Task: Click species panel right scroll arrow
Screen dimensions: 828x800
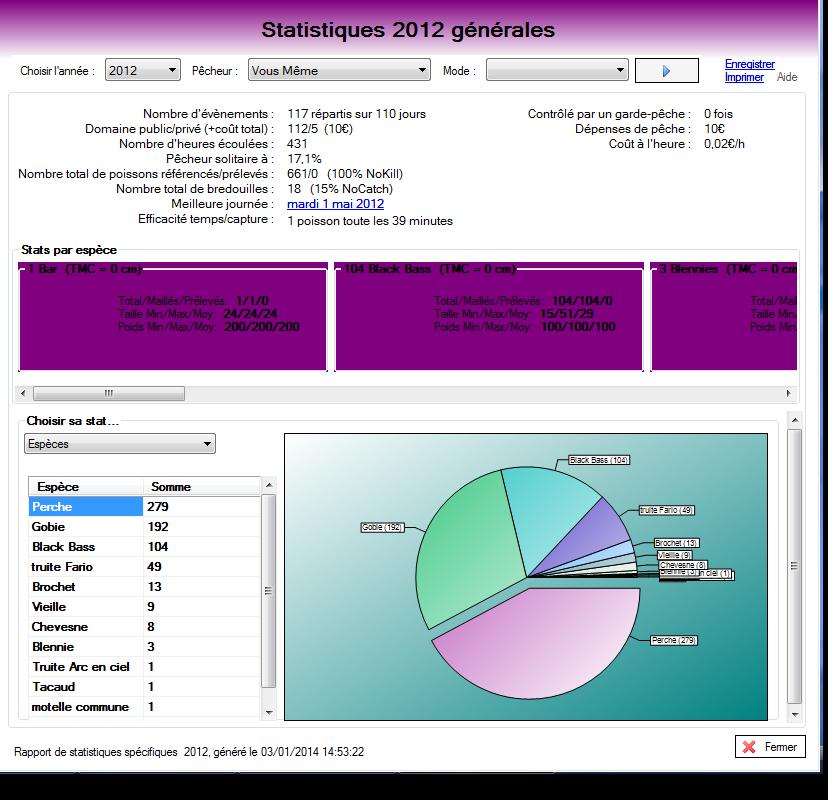Action: click(x=788, y=393)
